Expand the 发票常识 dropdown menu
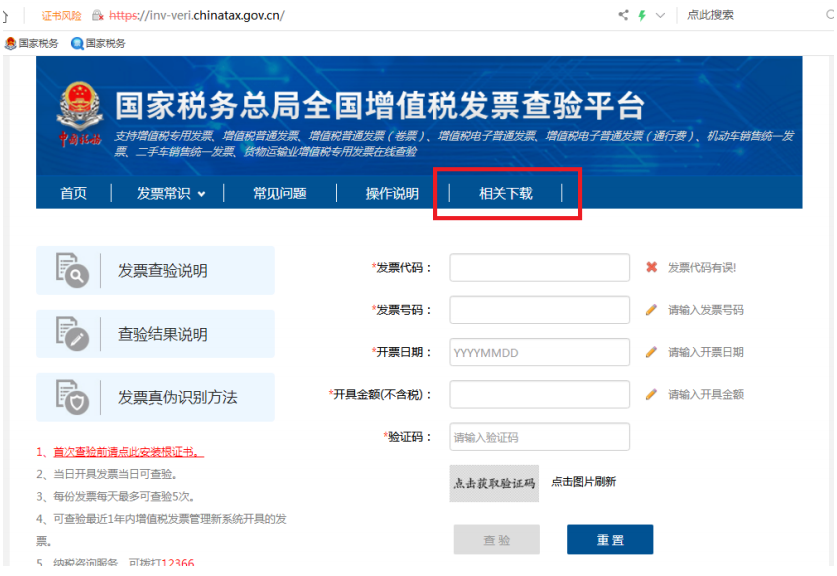The image size is (837, 576). click(171, 193)
